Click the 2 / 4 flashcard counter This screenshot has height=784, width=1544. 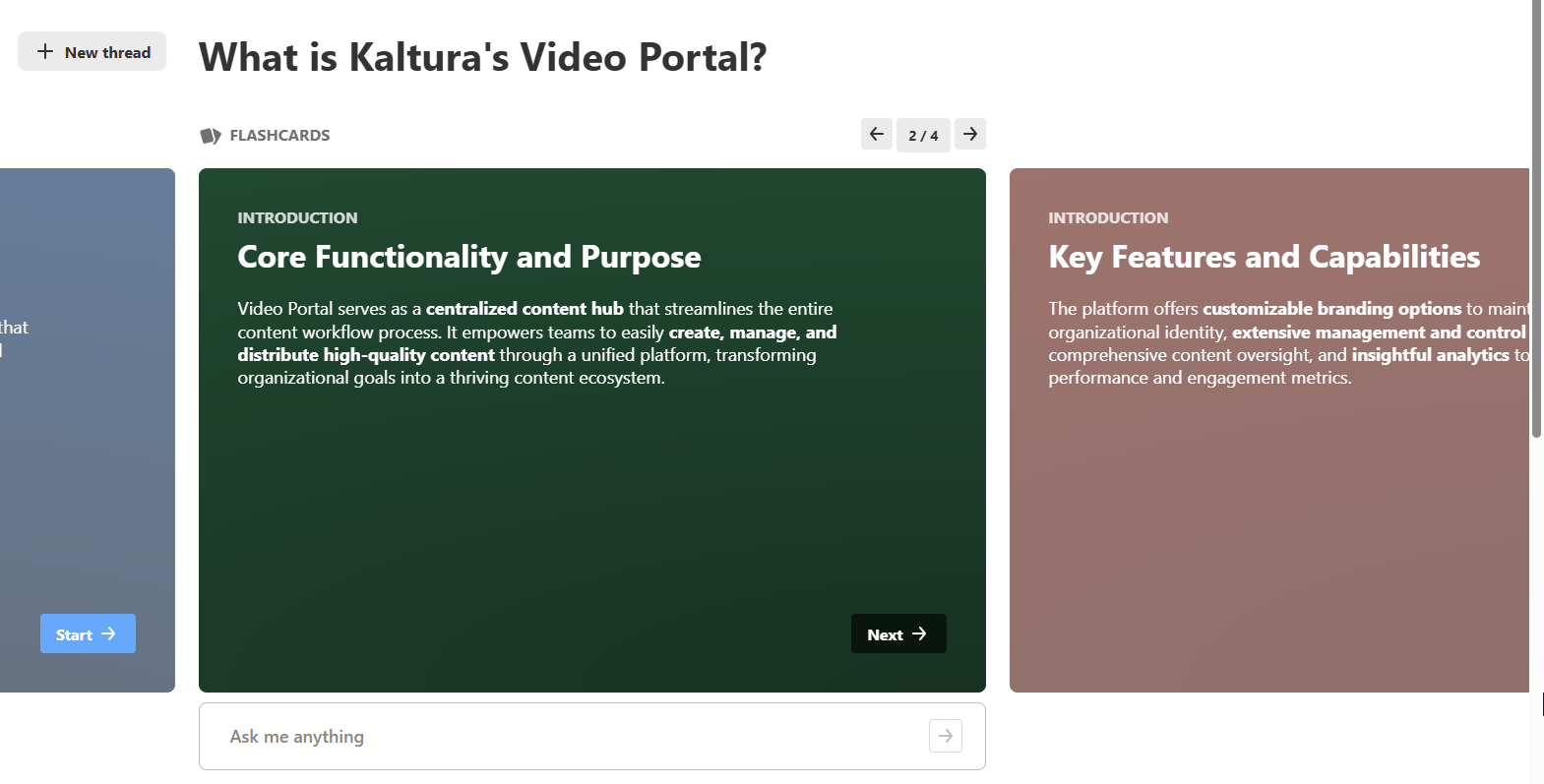coord(923,135)
